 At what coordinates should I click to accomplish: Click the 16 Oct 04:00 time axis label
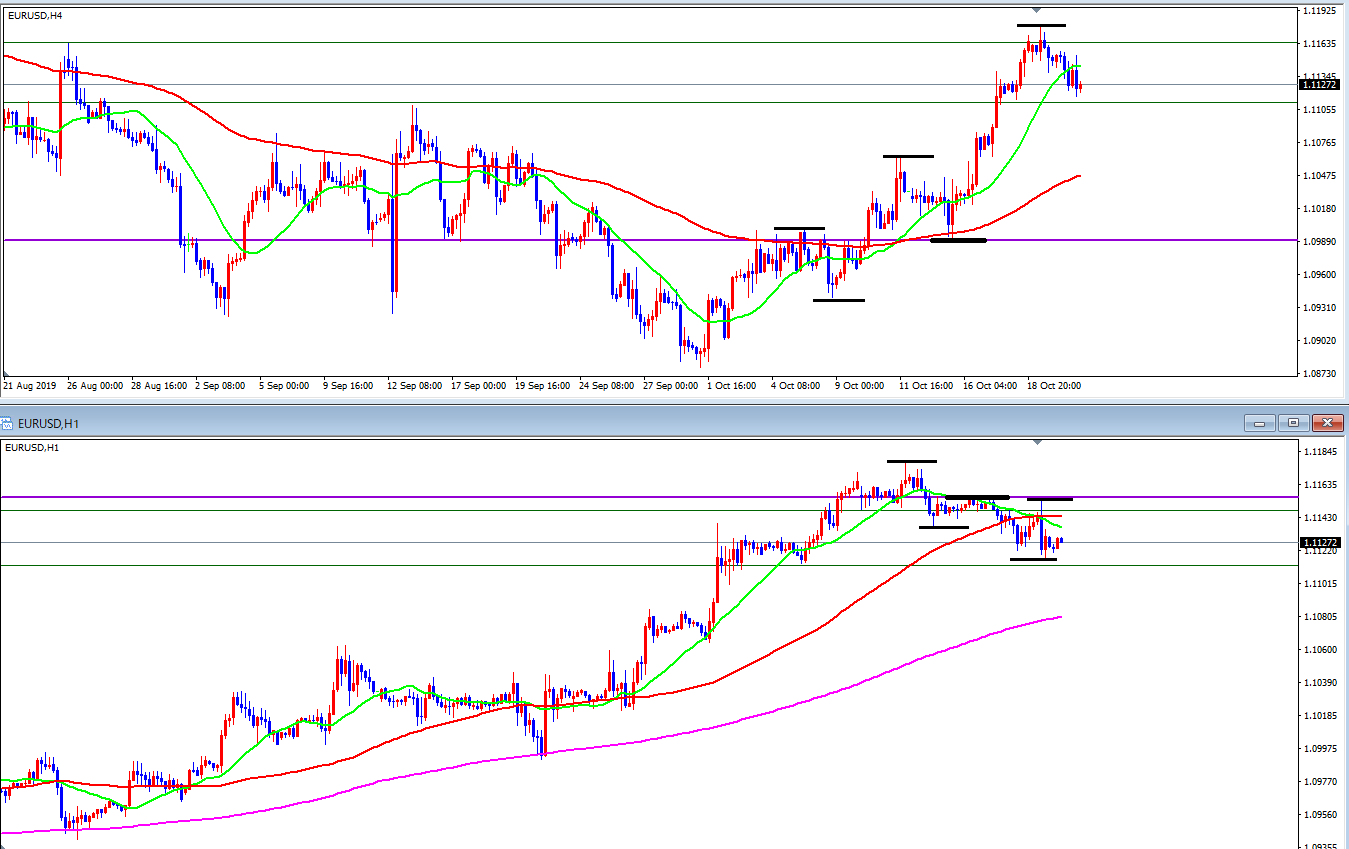point(991,385)
